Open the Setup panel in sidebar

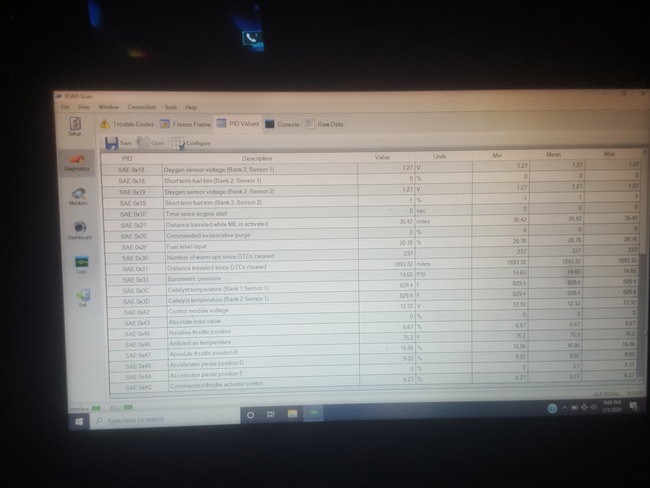(x=75, y=126)
